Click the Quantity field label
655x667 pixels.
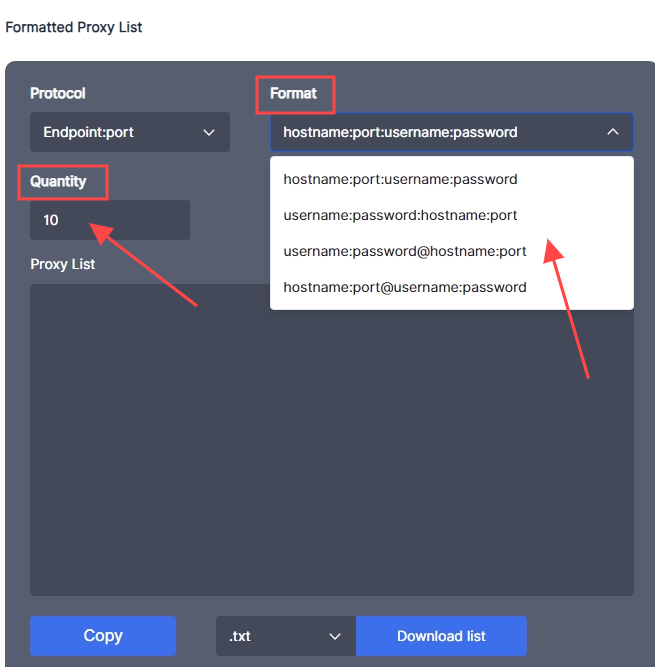click(58, 181)
